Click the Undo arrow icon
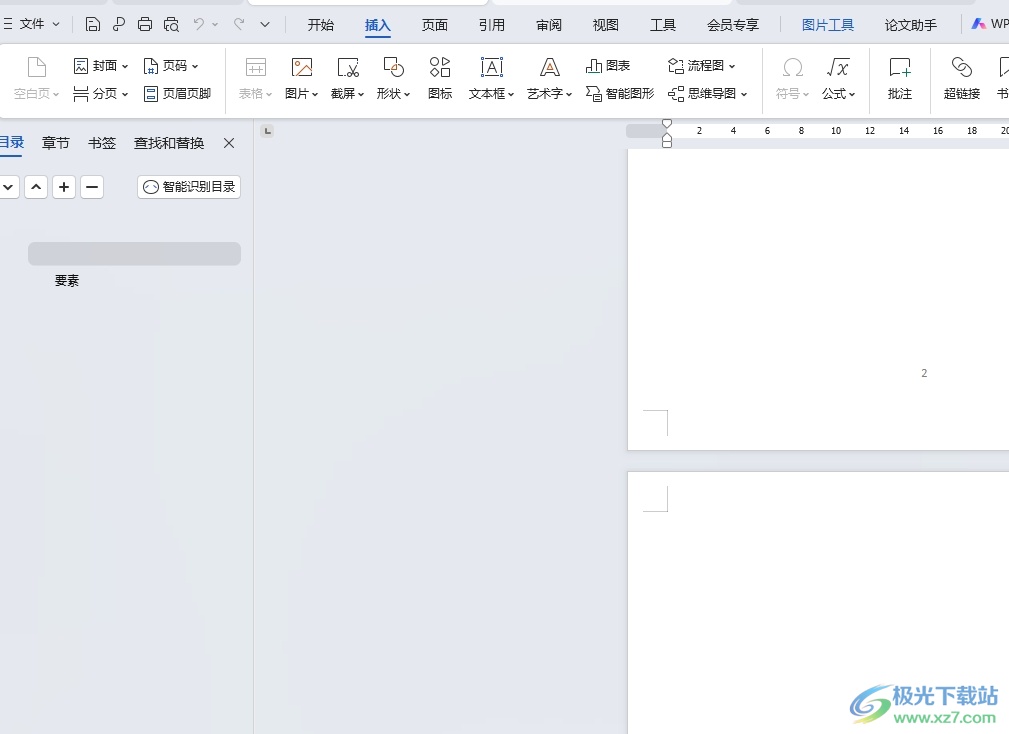 coord(199,24)
